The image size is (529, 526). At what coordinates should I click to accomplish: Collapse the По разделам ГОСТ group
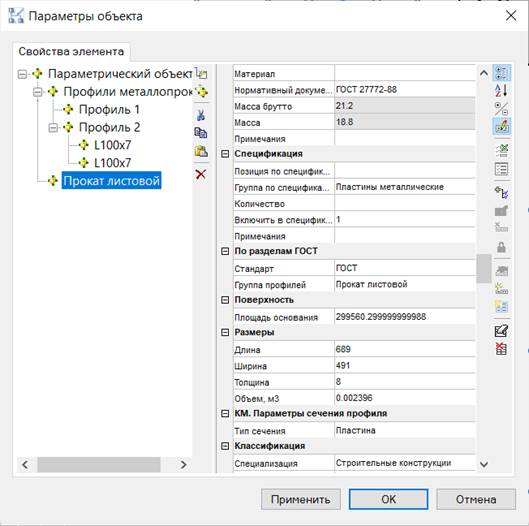tap(225, 251)
